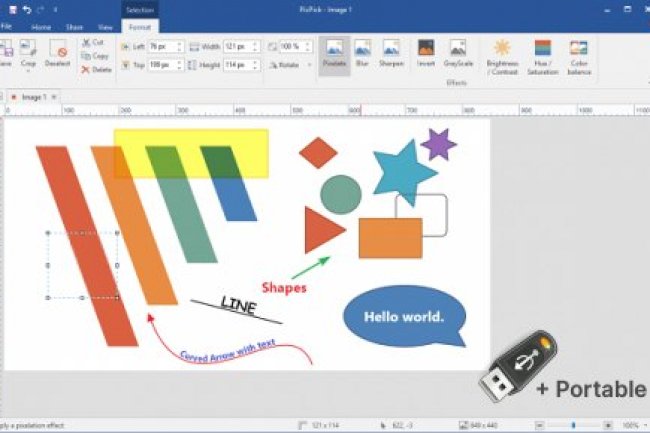Click the Sharpen effect icon

[x=390, y=53]
